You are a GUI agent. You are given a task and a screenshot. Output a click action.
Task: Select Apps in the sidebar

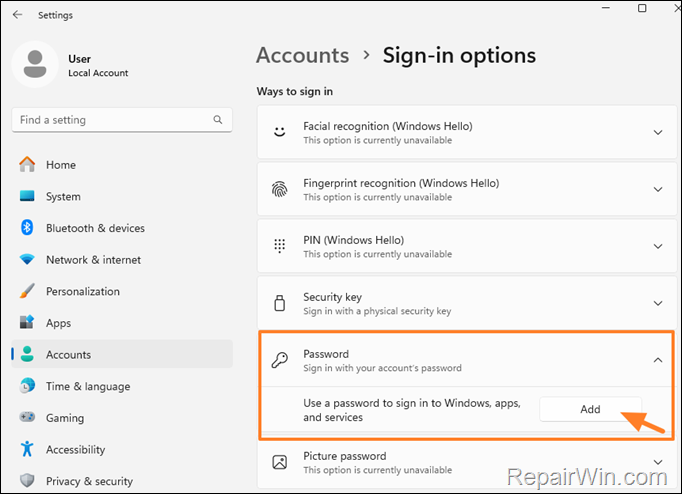122,323
